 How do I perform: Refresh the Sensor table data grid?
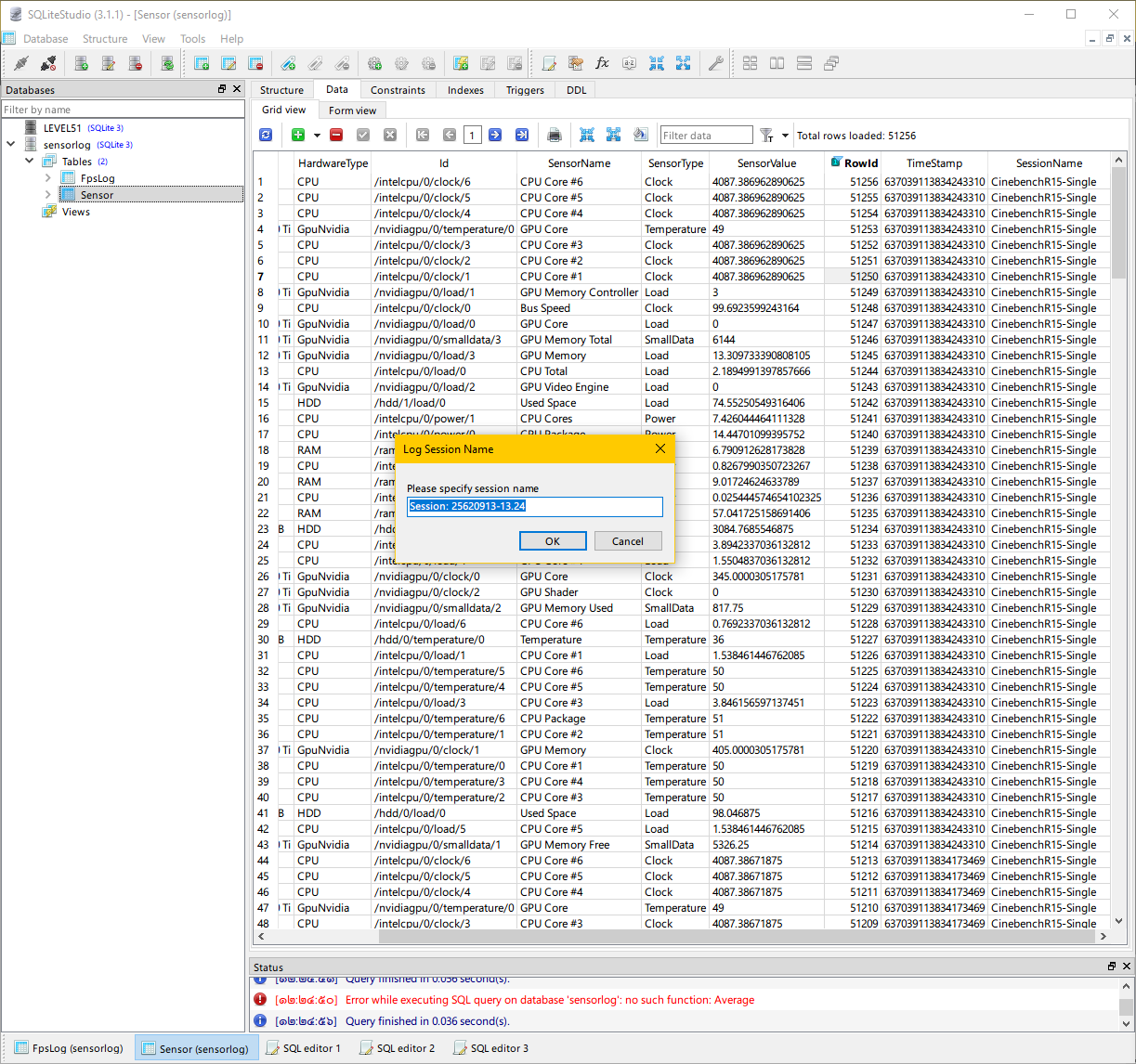[267, 135]
